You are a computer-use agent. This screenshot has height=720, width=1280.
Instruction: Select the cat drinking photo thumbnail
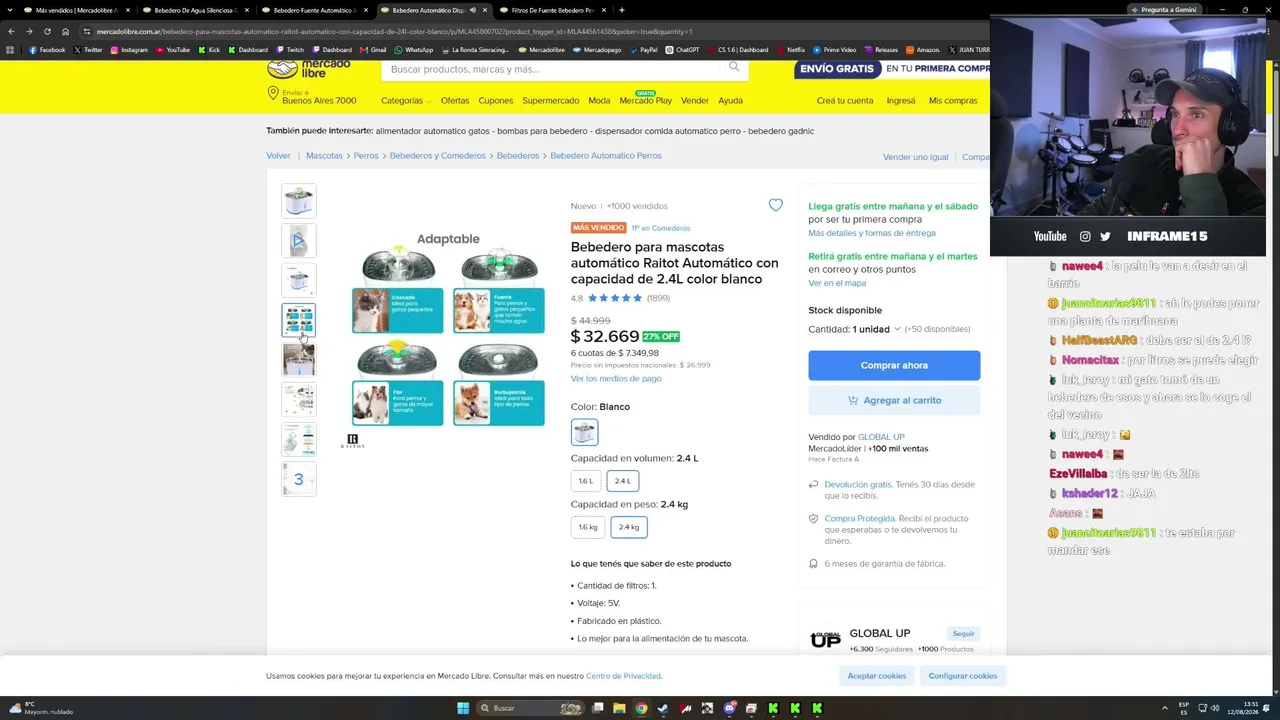(298, 360)
